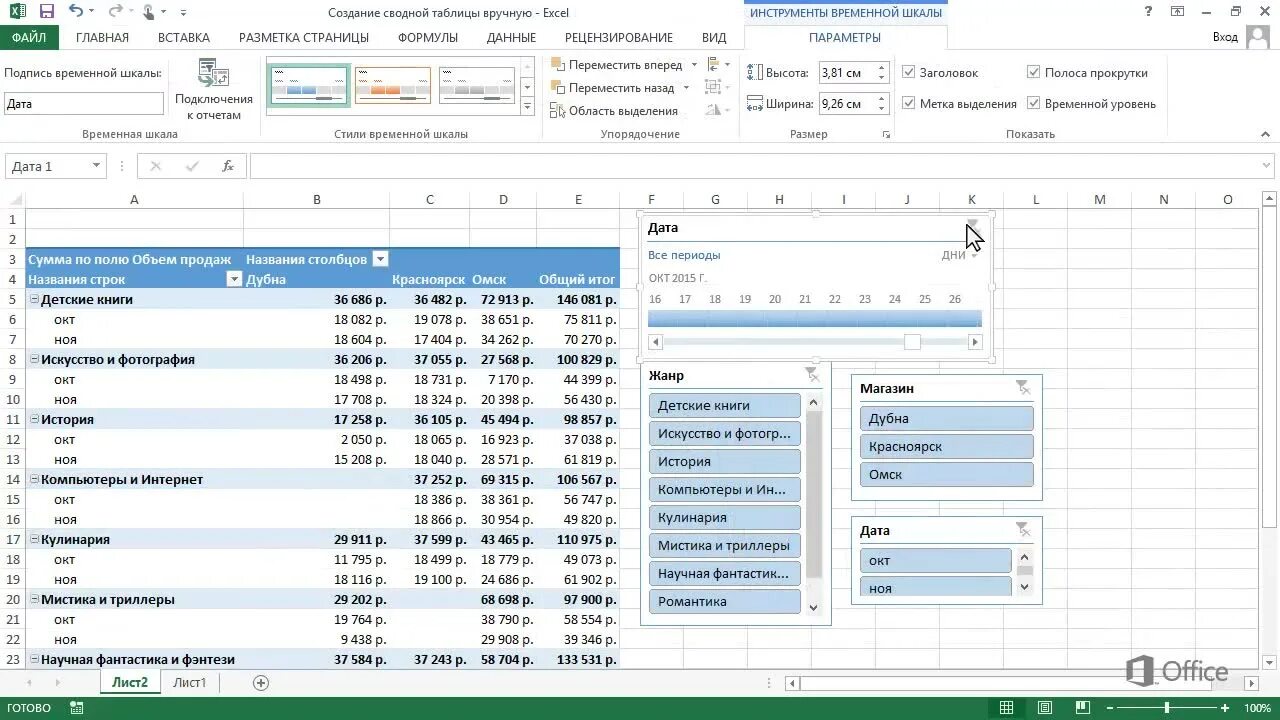Switch to Page Layout view icon
1280x720 pixels.
[1044, 708]
